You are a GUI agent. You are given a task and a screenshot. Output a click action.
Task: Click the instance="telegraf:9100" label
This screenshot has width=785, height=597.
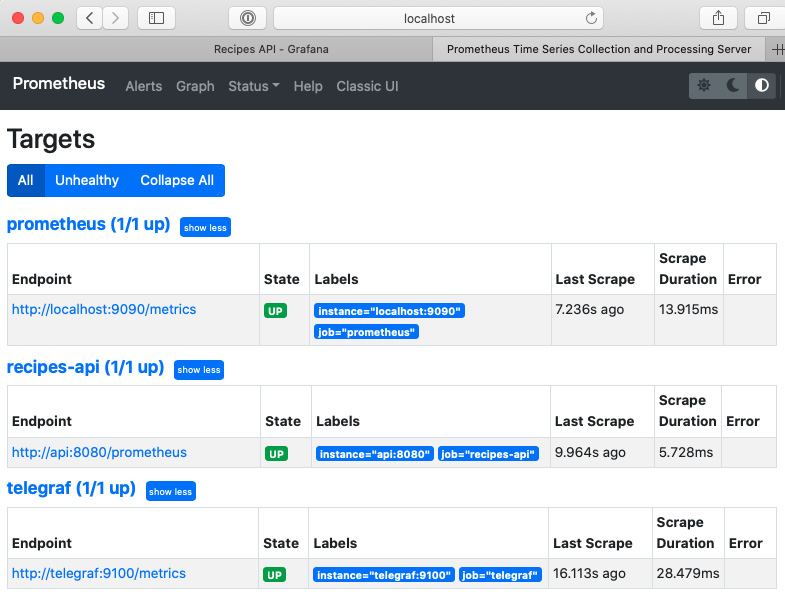(383, 575)
